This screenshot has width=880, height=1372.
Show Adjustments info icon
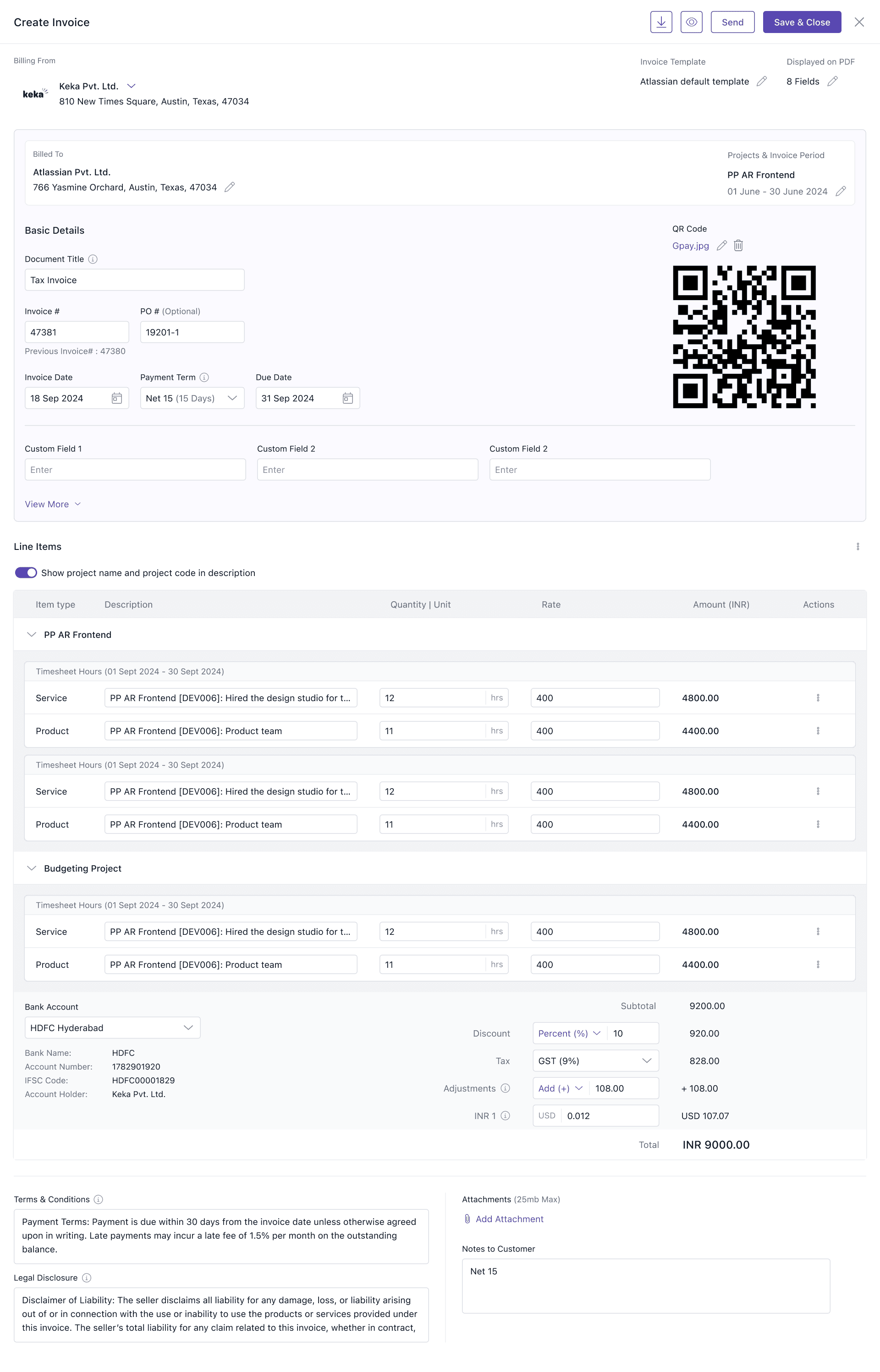(505, 1088)
